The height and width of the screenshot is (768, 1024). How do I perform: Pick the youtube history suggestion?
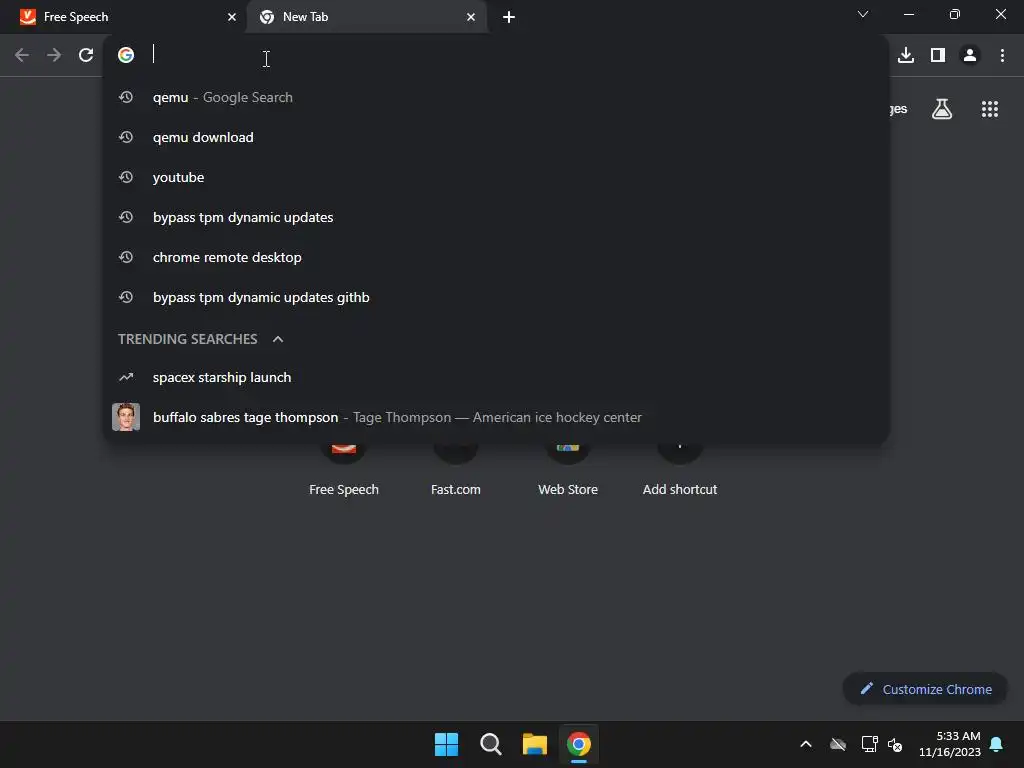point(496,177)
